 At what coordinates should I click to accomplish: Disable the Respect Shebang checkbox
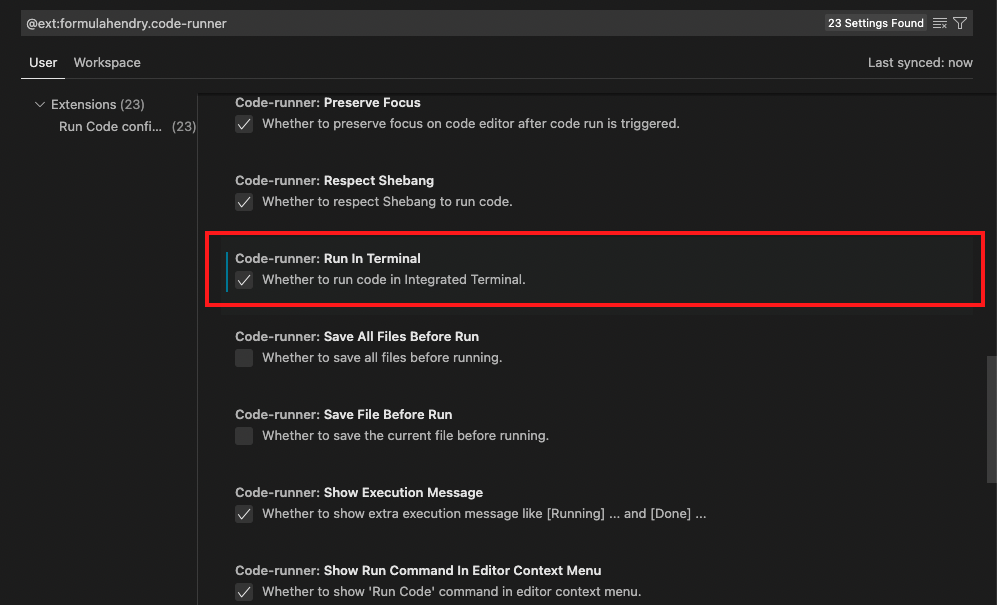(244, 202)
